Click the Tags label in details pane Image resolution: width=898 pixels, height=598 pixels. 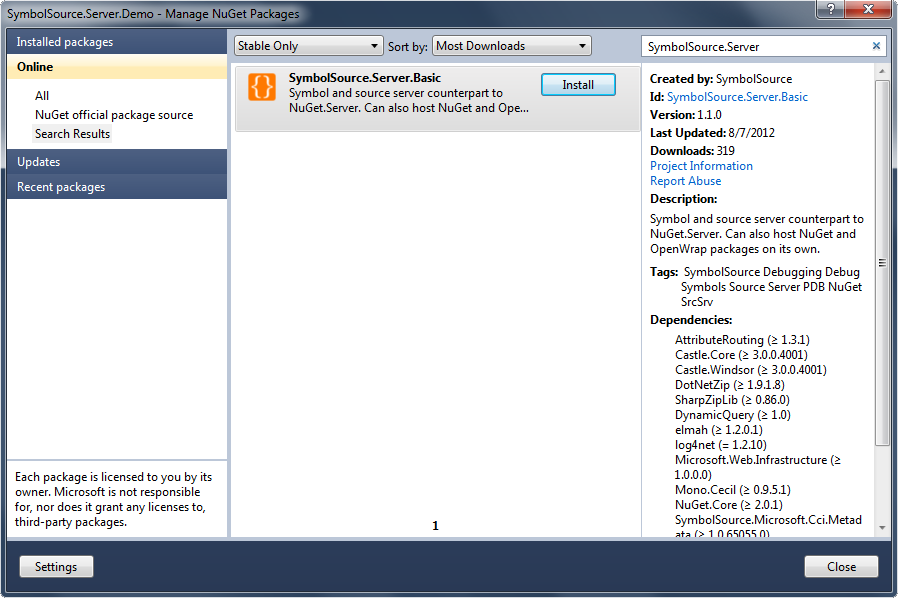point(664,272)
